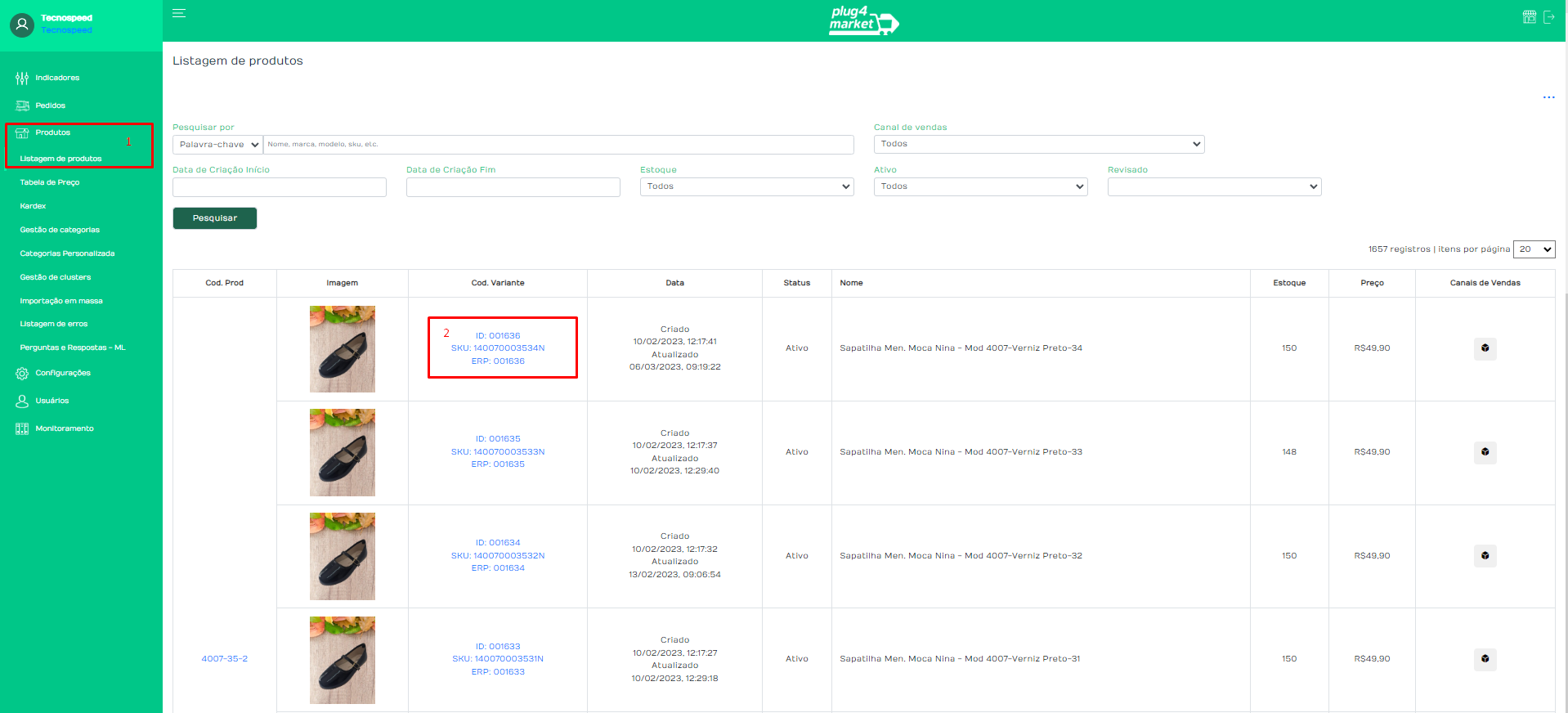The image size is (1568, 713).
Task: Open Canal de vendas dropdown
Action: click(x=1039, y=144)
